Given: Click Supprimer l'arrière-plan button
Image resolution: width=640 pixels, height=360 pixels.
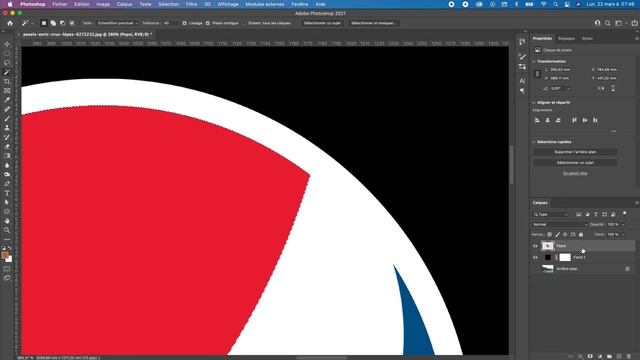Looking at the screenshot, I should pyautogui.click(x=575, y=152).
